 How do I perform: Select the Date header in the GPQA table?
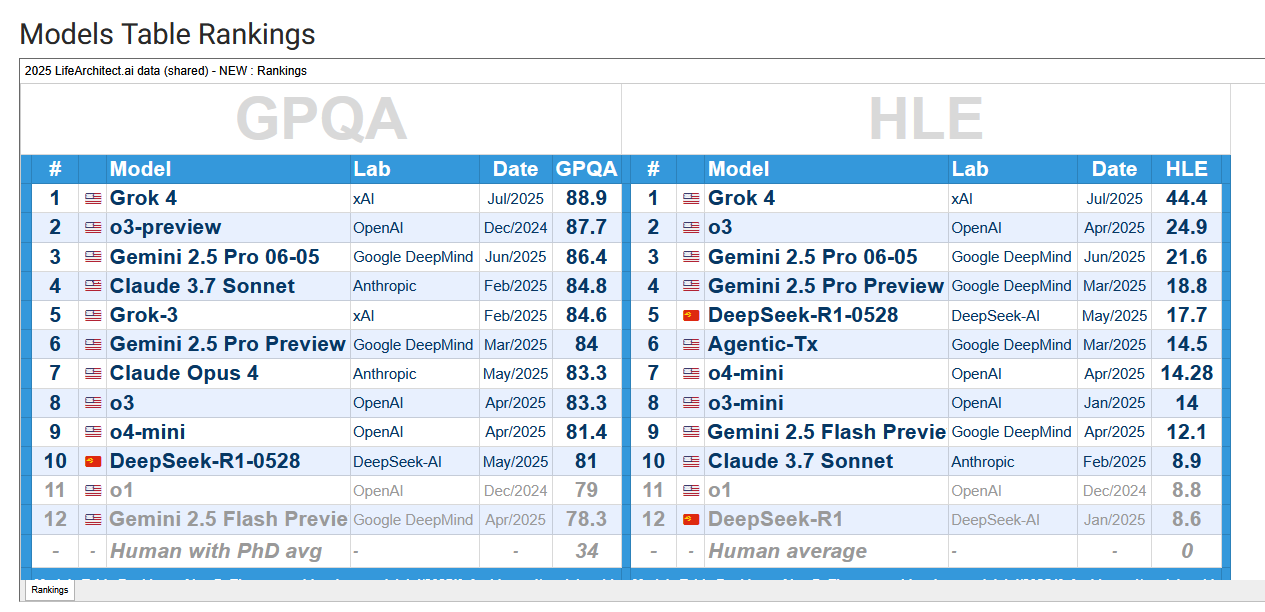click(x=516, y=169)
